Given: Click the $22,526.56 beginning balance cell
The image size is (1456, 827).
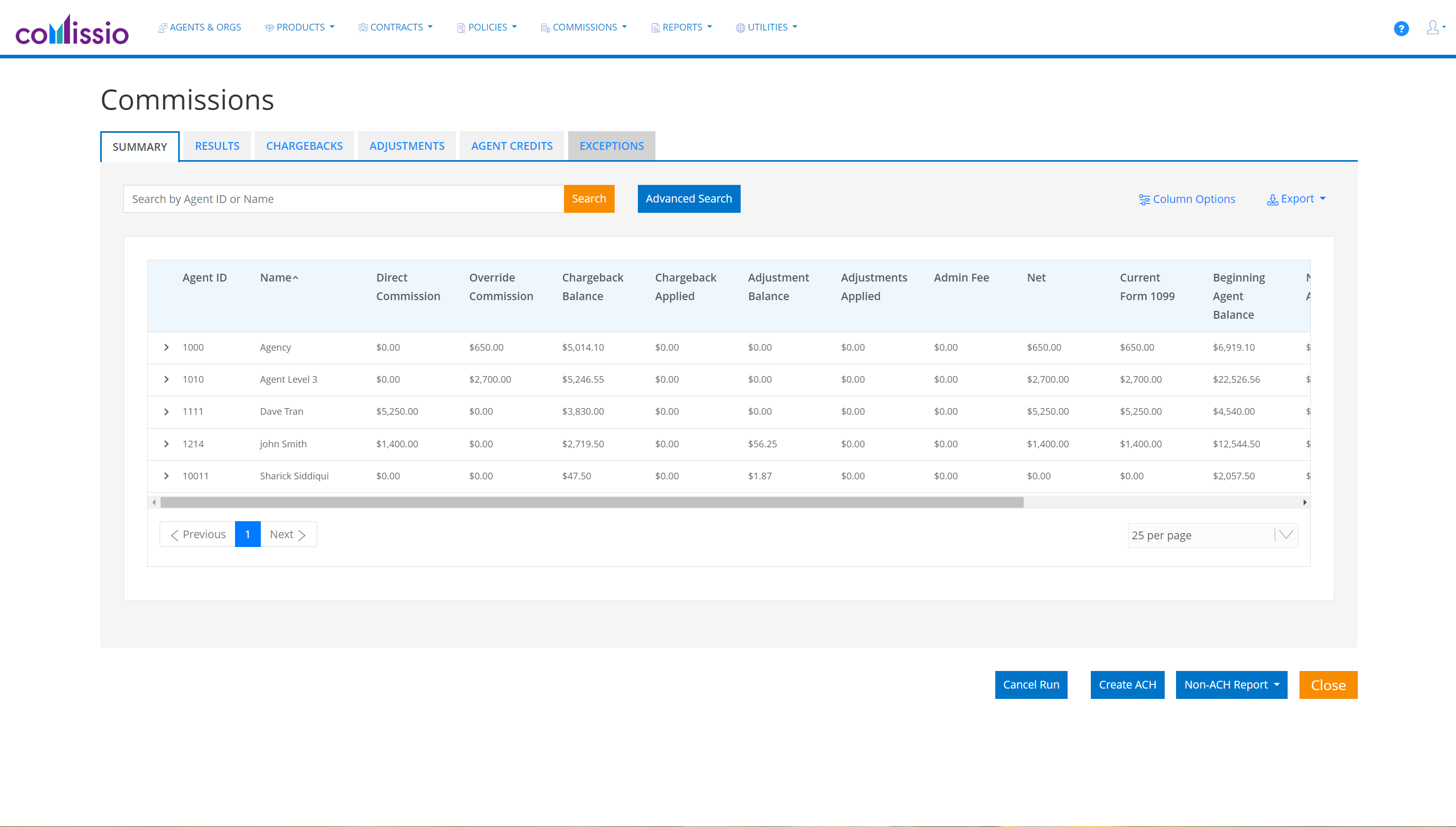Looking at the screenshot, I should tap(1236, 379).
